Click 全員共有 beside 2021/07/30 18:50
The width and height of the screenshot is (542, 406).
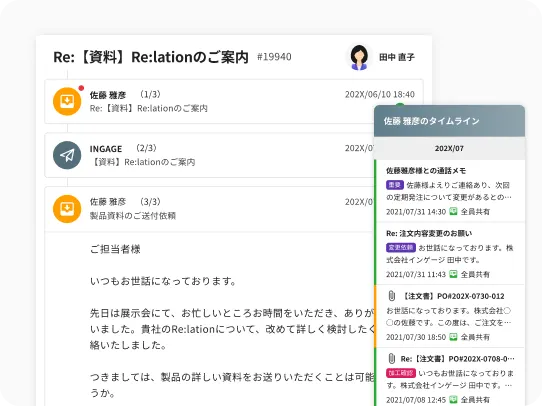[475, 337]
